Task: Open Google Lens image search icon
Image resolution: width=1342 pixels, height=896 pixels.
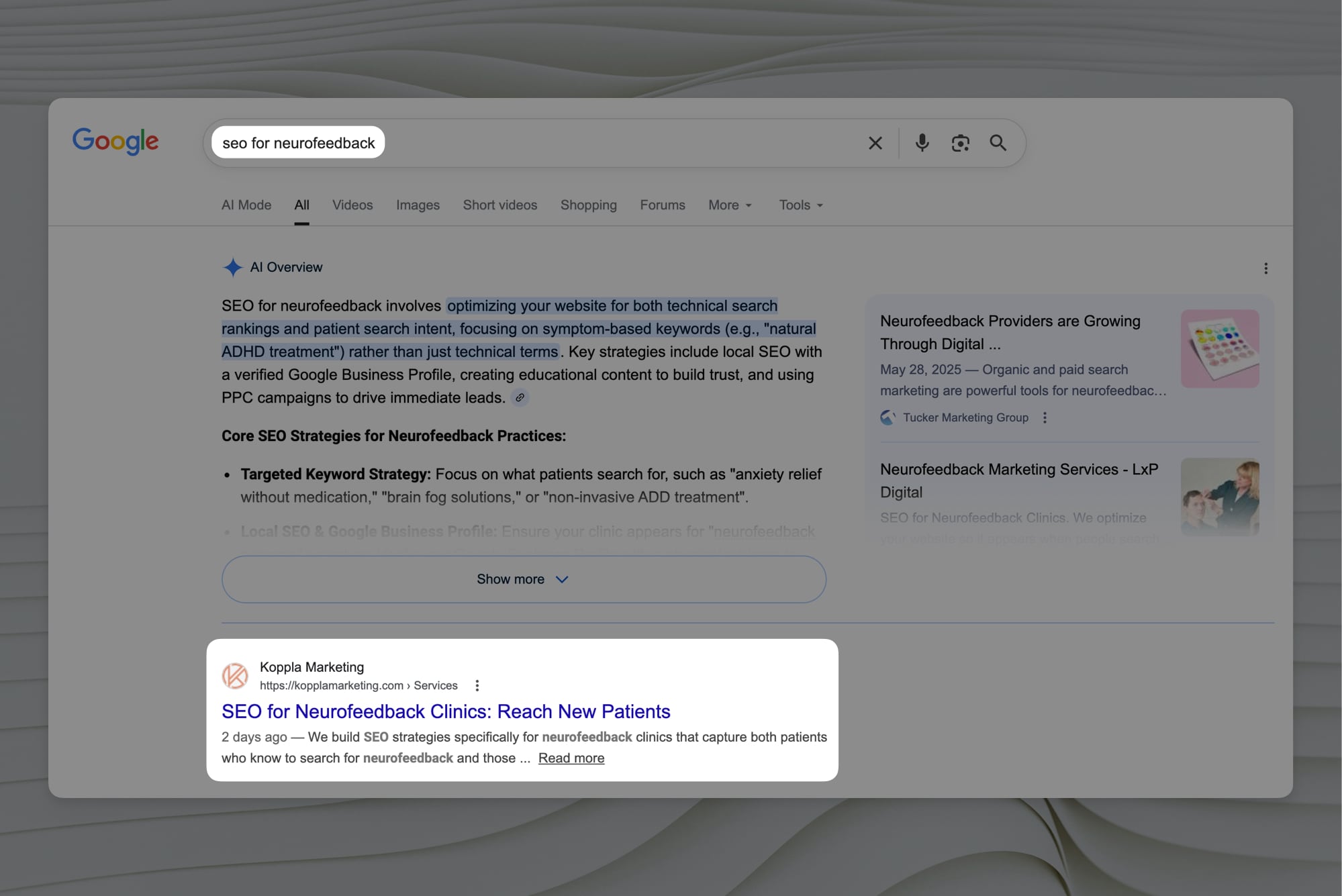Action: click(961, 143)
